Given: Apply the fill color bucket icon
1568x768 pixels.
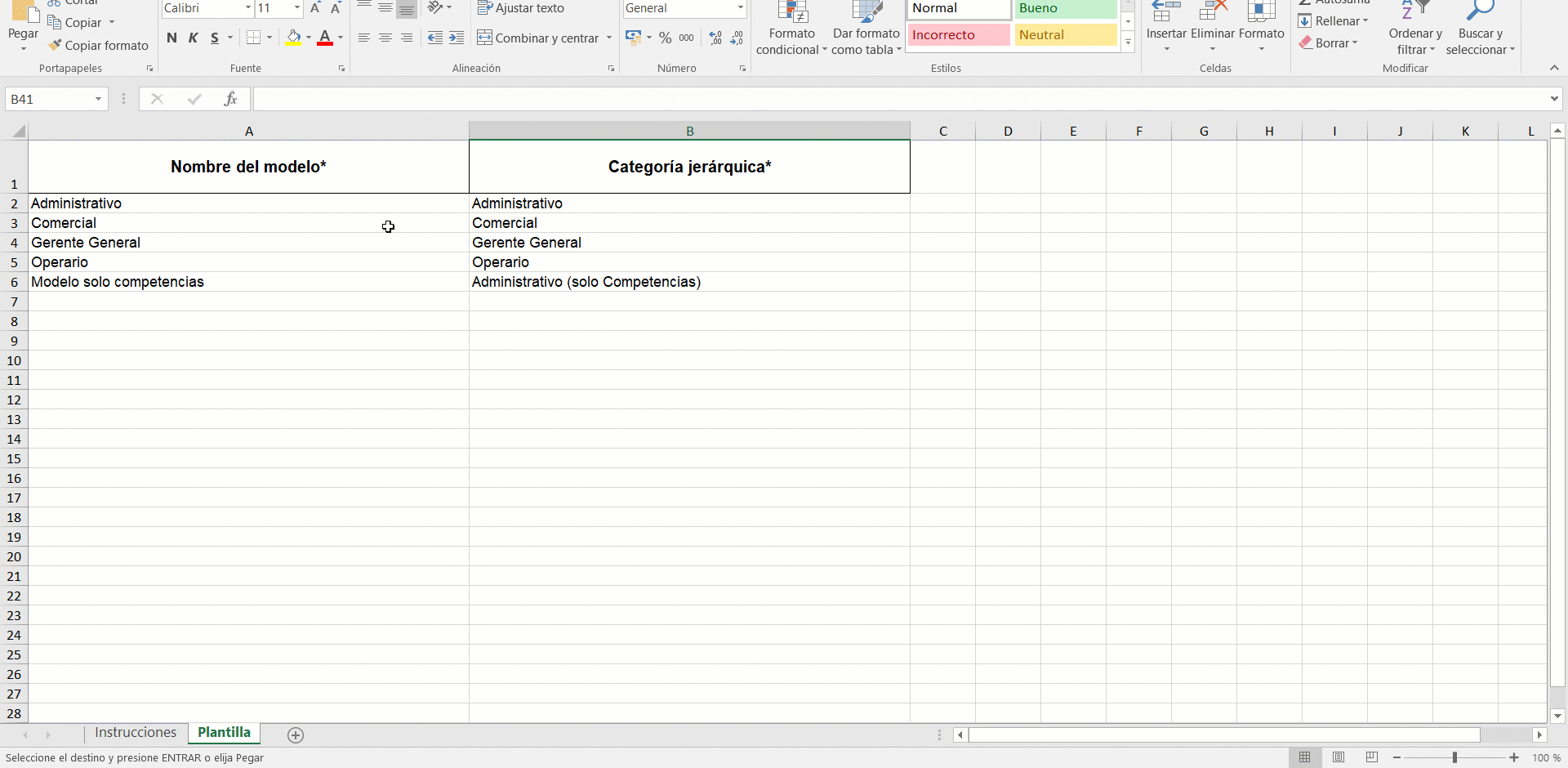Looking at the screenshot, I should [294, 38].
